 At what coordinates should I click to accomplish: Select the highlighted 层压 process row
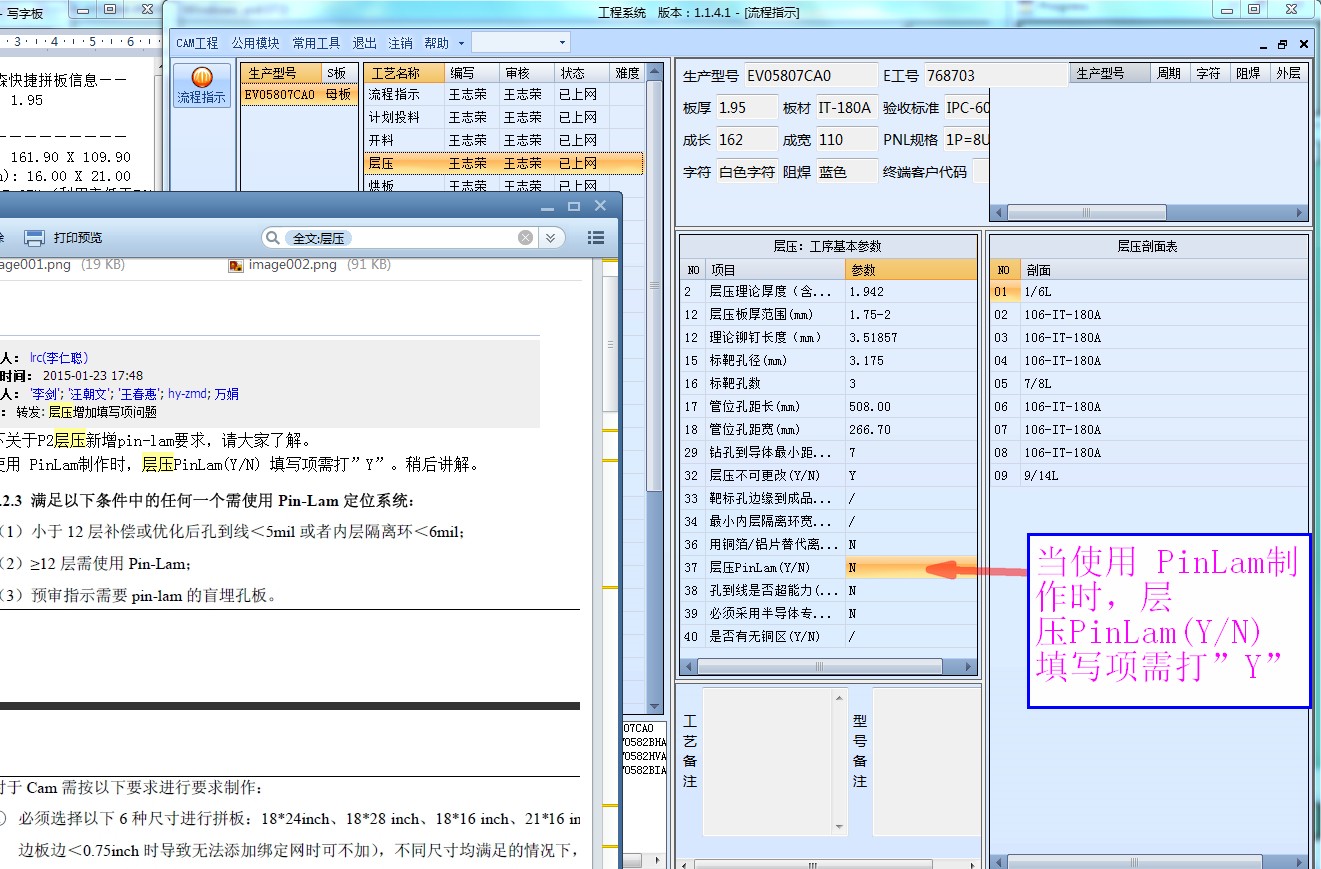(503, 163)
